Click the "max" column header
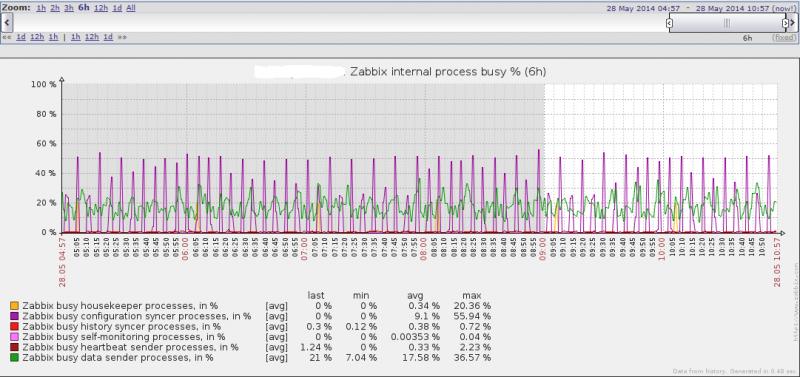Screen dimensions: 800x377 point(472,295)
